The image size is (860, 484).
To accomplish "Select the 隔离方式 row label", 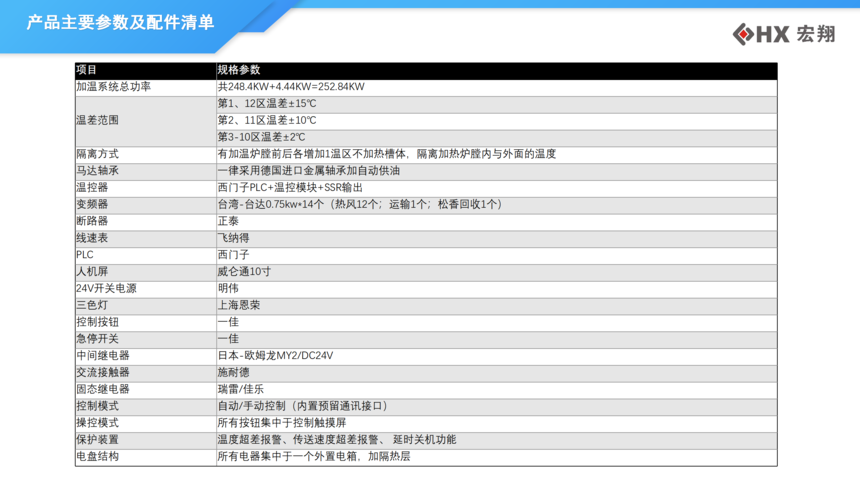I will 98,154.
